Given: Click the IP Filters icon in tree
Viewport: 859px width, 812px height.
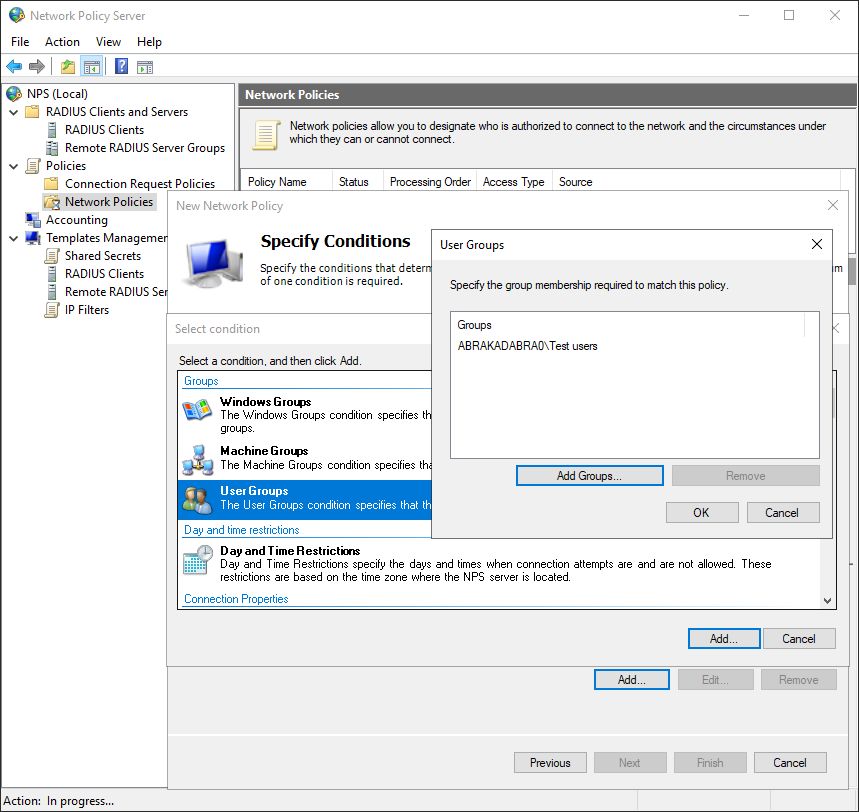Looking at the screenshot, I should [x=52, y=310].
